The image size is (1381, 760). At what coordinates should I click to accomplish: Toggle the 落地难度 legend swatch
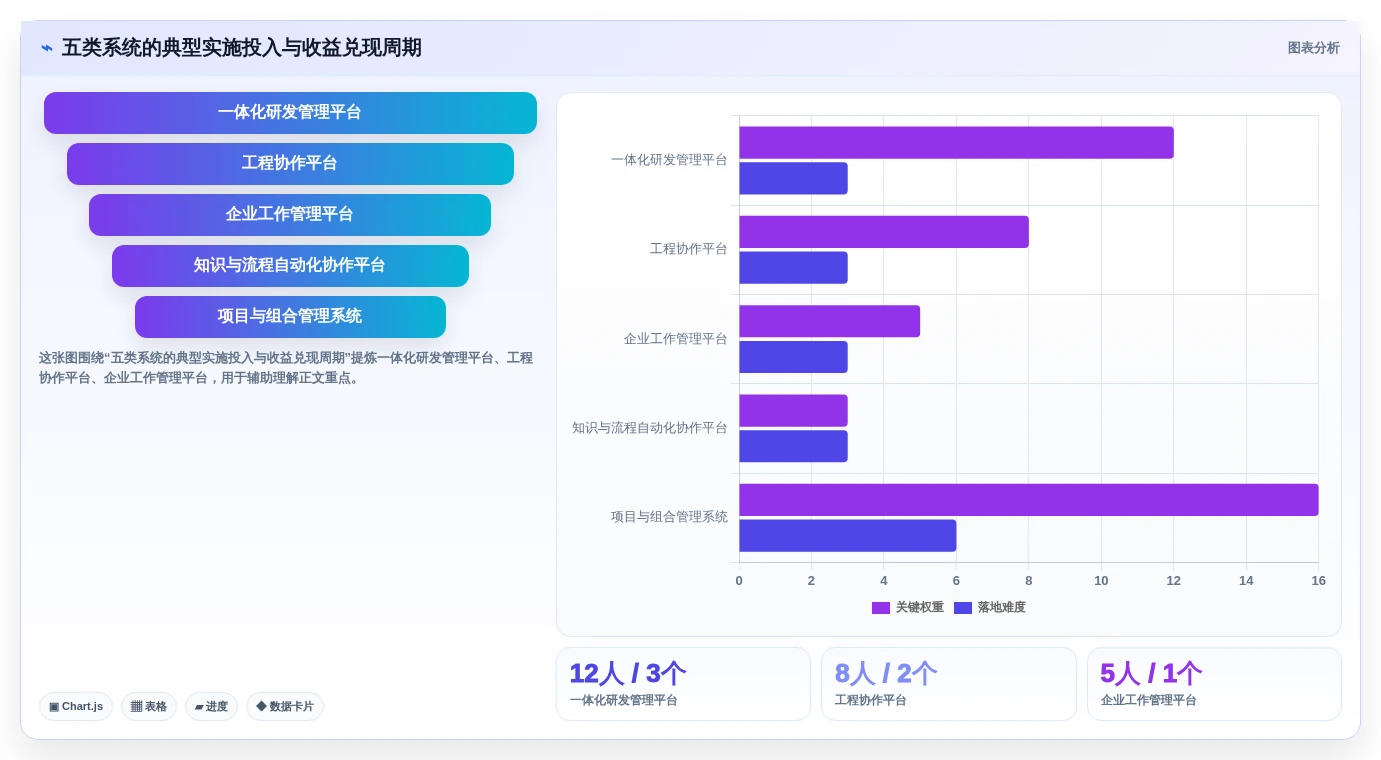[963, 608]
